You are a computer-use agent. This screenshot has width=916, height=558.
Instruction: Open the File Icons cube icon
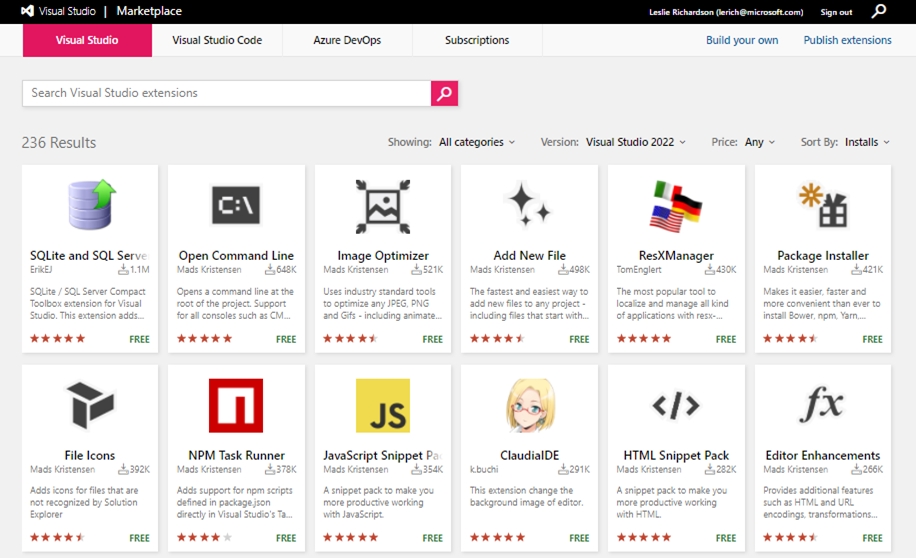[x=90, y=405]
